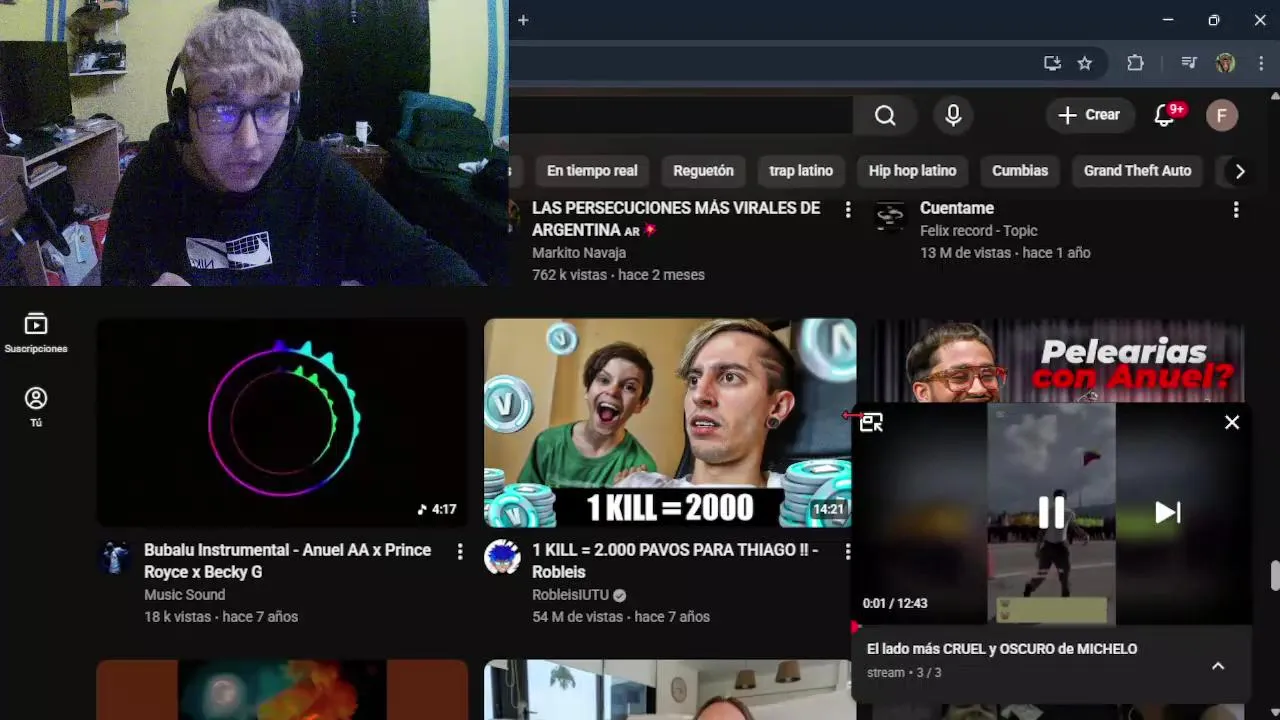Minimize the Chrome window
This screenshot has width=1280, height=720.
tap(1168, 20)
